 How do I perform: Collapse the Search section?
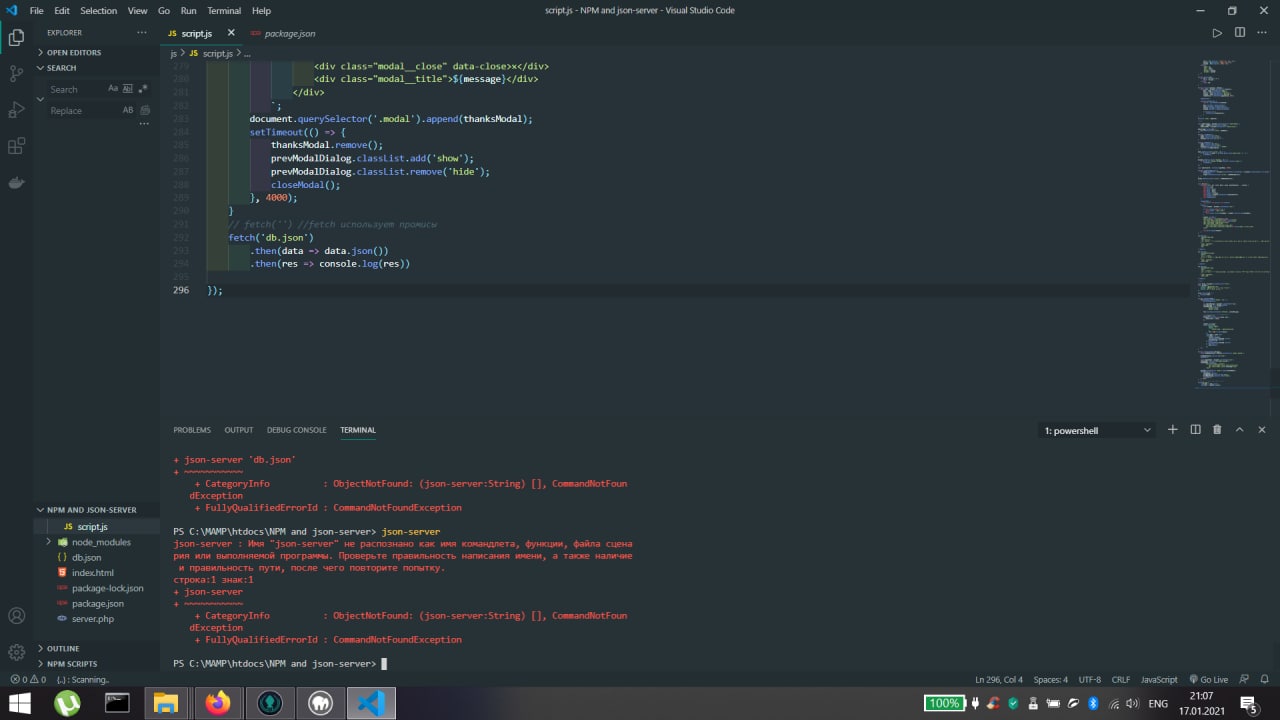click(x=61, y=68)
